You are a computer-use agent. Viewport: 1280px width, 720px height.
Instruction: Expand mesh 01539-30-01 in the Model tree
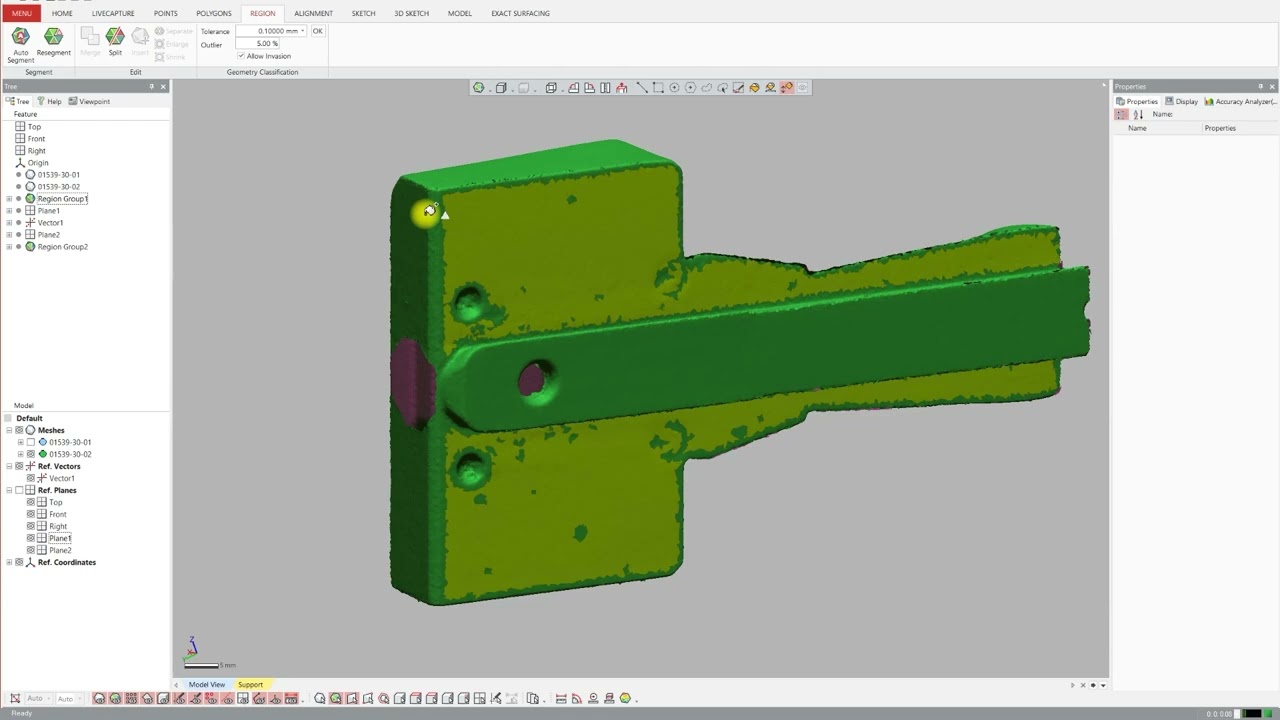point(20,442)
